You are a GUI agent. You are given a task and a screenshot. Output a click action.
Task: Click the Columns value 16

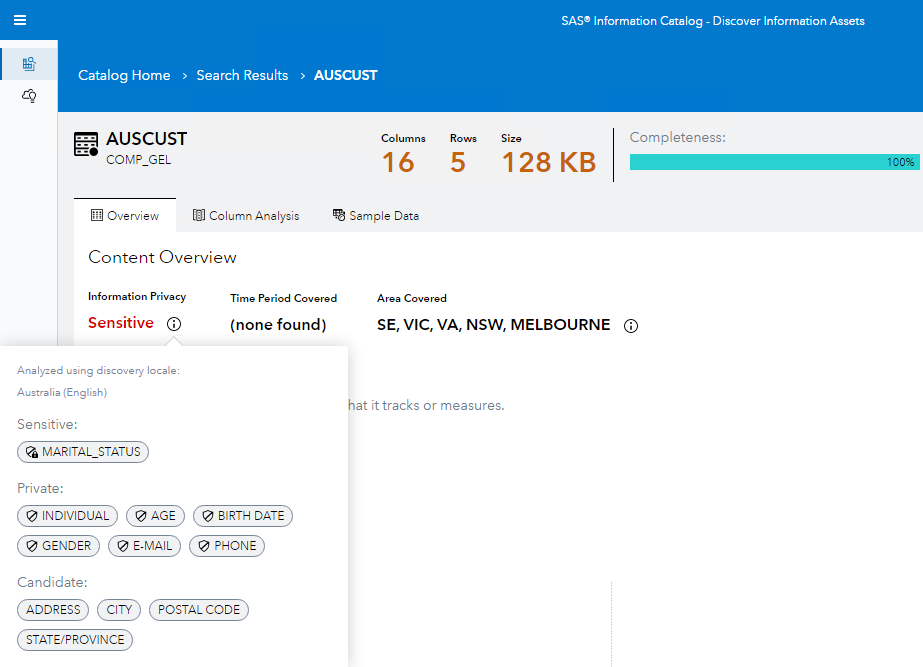pos(398,162)
